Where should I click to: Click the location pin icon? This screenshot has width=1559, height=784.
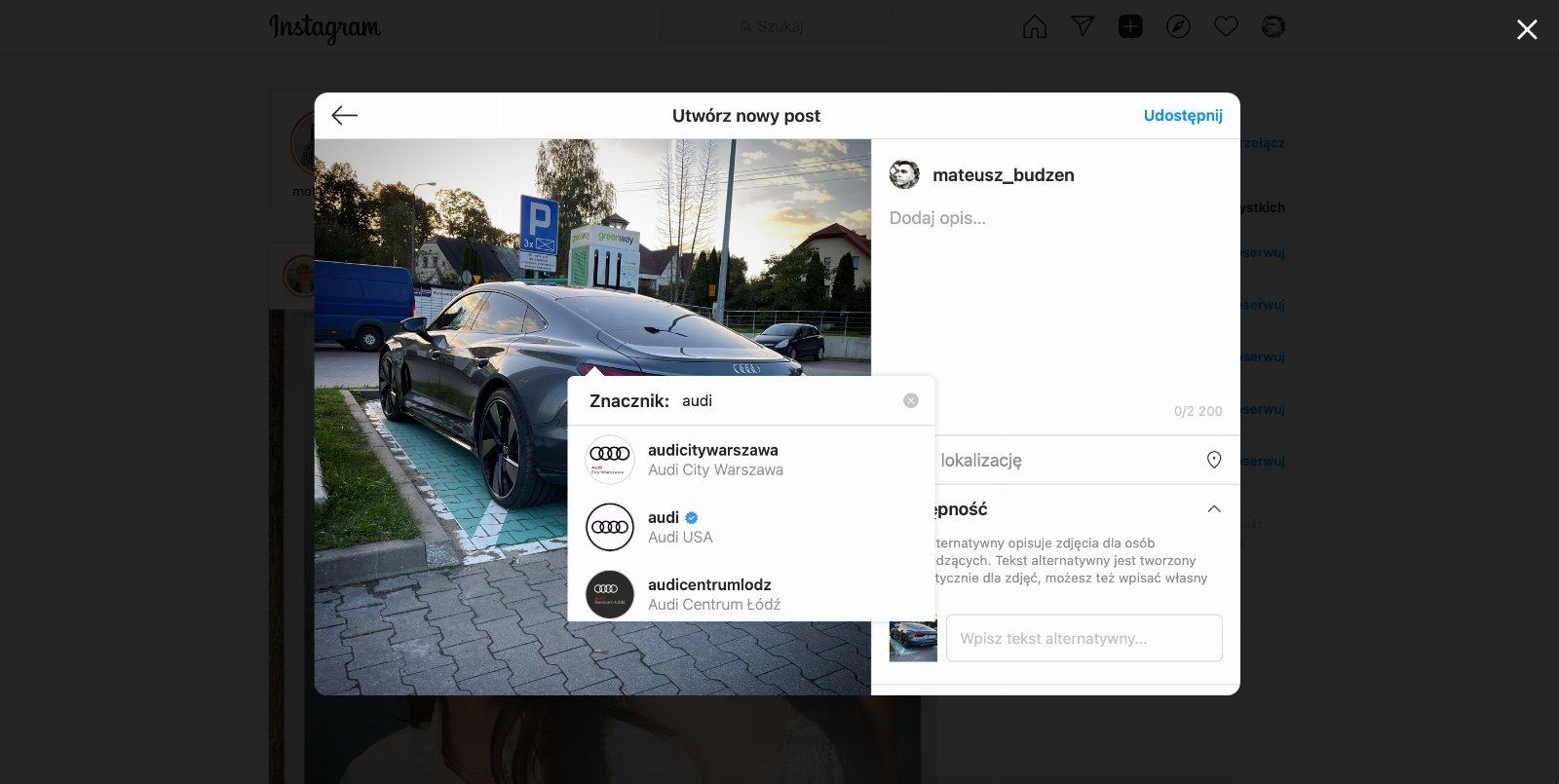(x=1213, y=460)
